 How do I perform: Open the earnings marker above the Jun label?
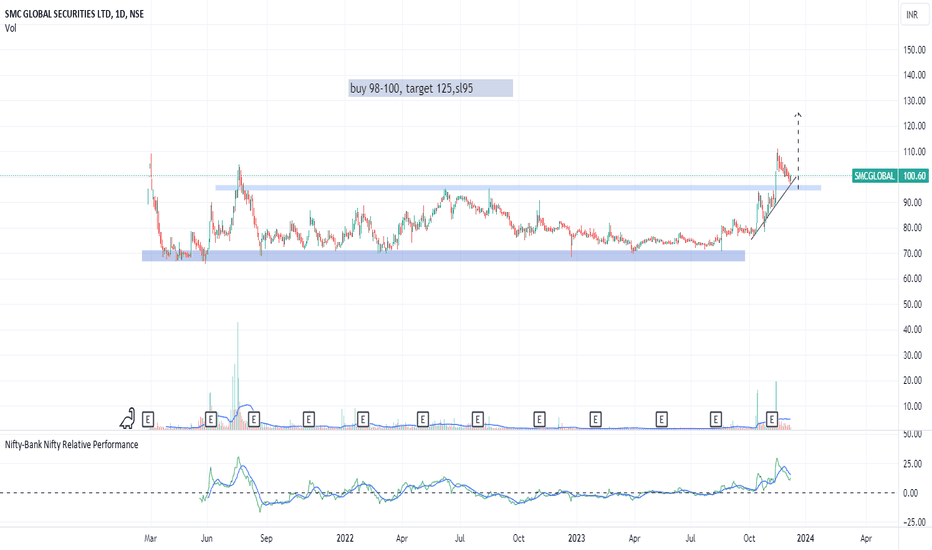tap(210, 420)
